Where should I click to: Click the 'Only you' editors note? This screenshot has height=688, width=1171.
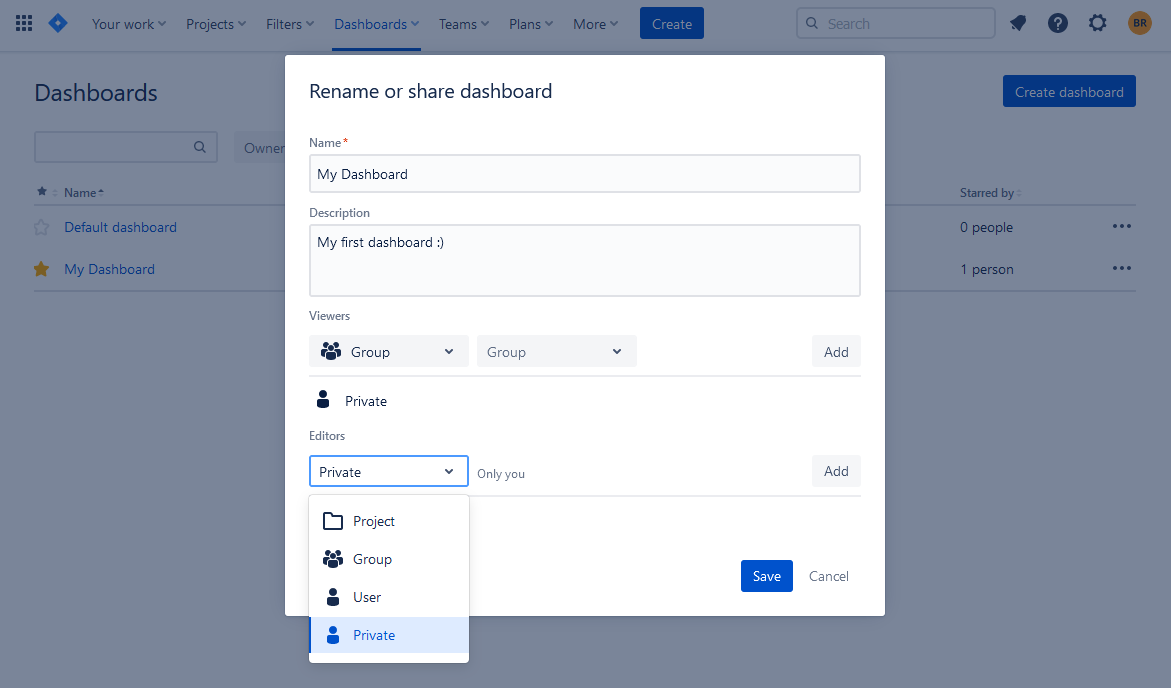coord(500,474)
